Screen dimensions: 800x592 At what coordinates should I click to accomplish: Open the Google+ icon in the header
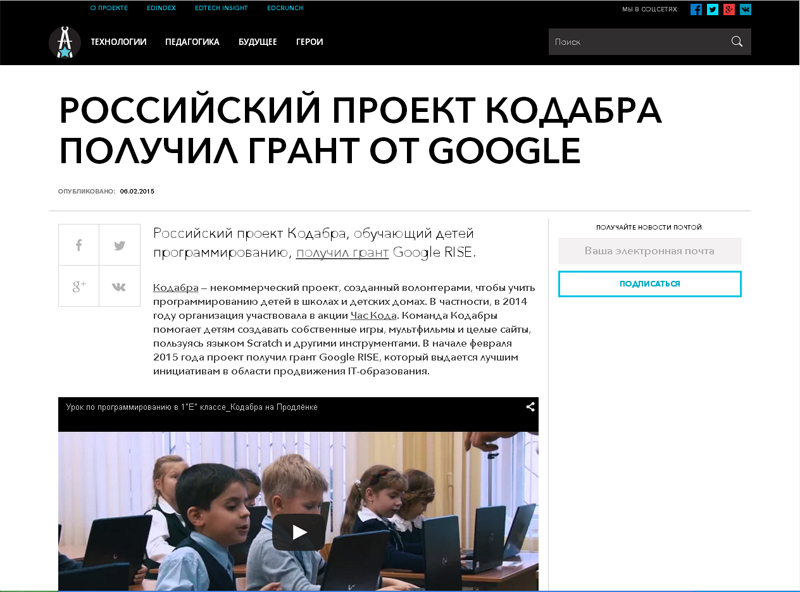(729, 9)
